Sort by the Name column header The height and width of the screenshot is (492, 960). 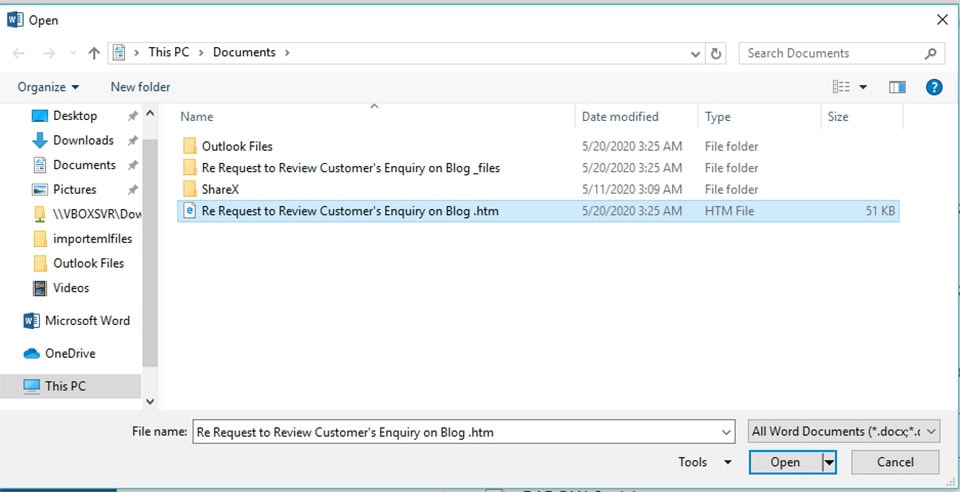[x=197, y=116]
